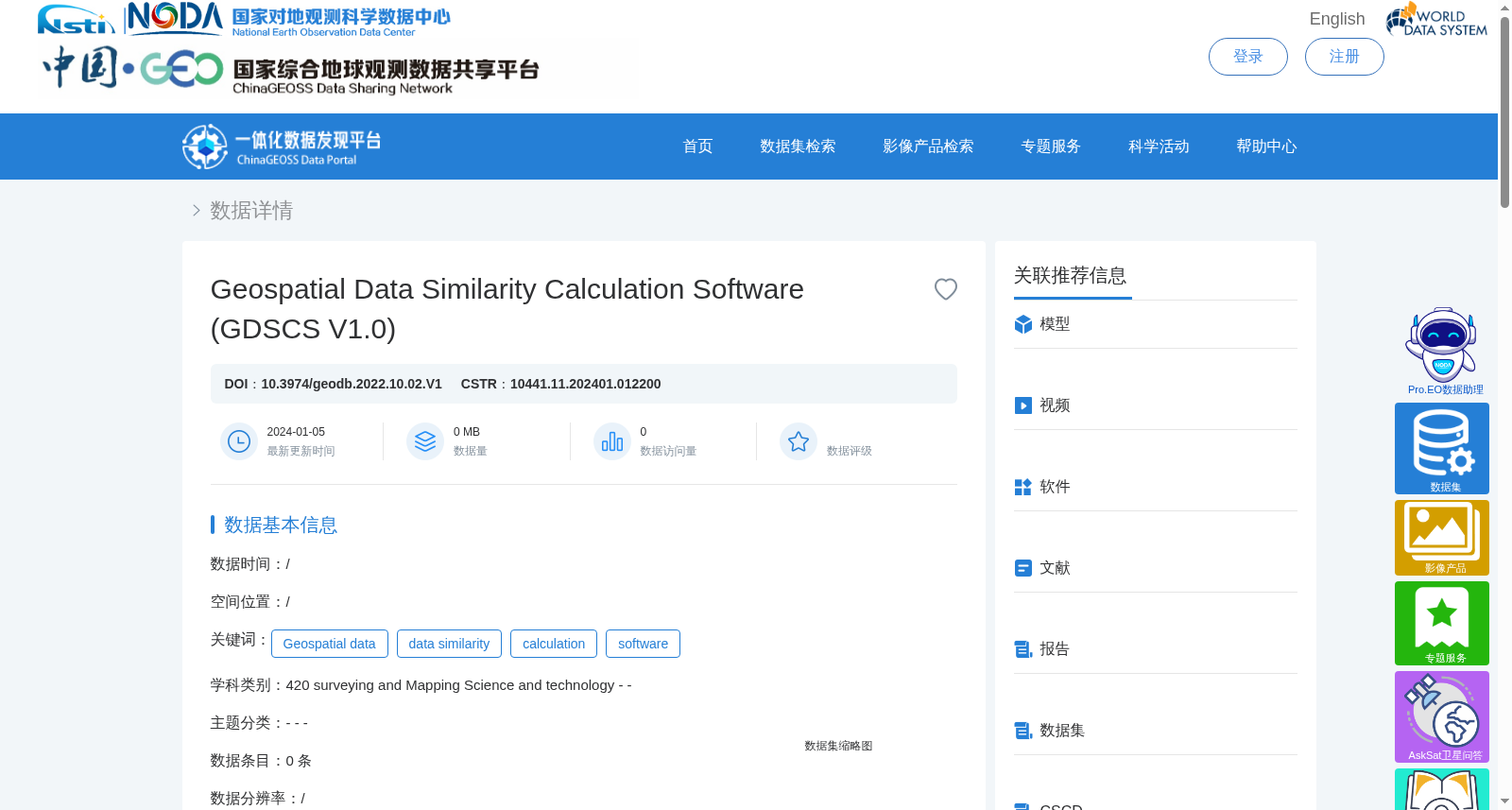Open the Pro.EO数据助理 robot assistant
The width and height of the screenshot is (1512, 810).
pos(1443,351)
